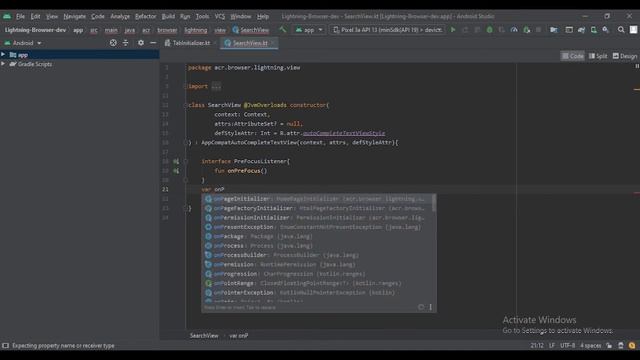
Task: Hide the Project panel with minus icon
Action: click(153, 43)
